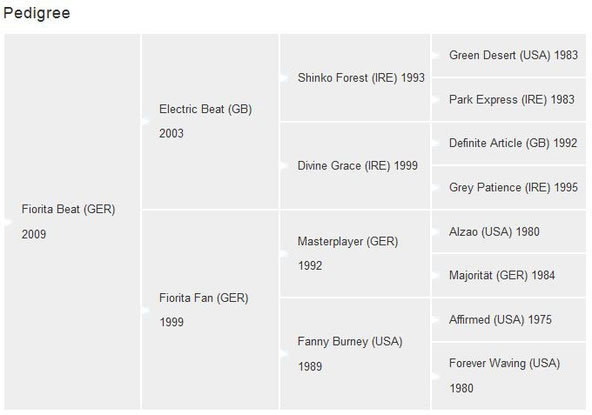Select the Electric Beat (GB) 2003 entry
This screenshot has width=592, height=415.
[210, 121]
